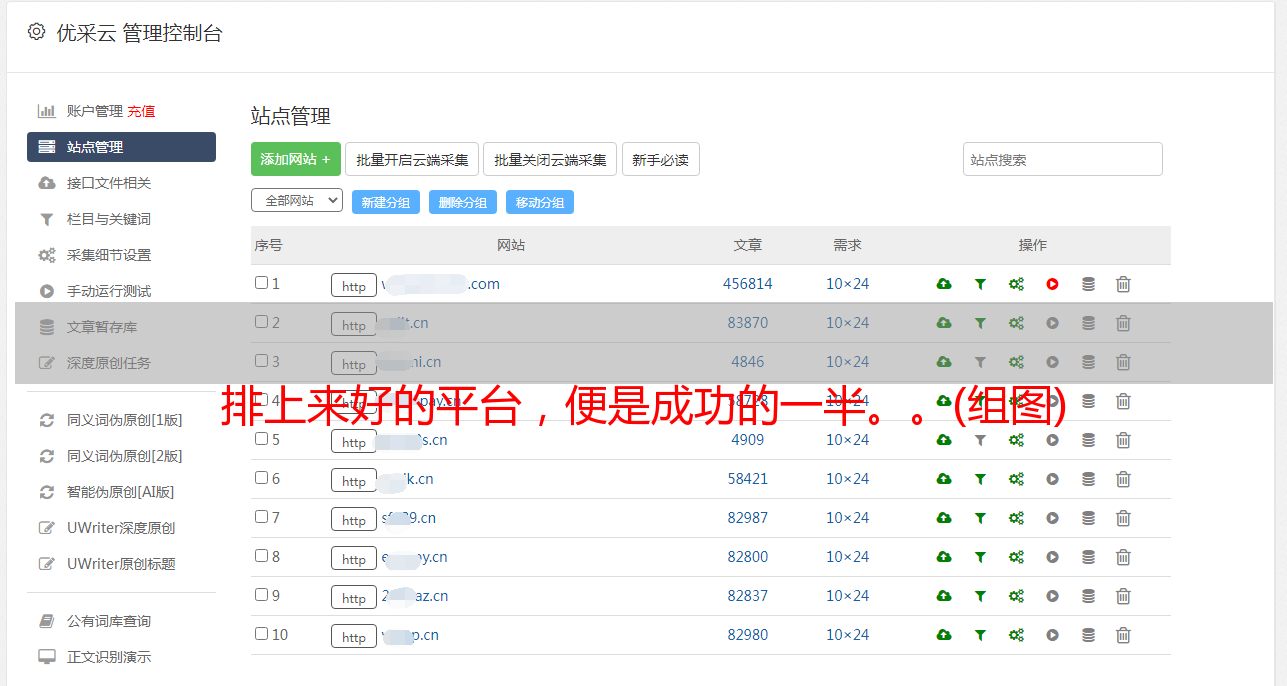Click the 批量开启云端采集 button
1287x686 pixels.
click(412, 159)
